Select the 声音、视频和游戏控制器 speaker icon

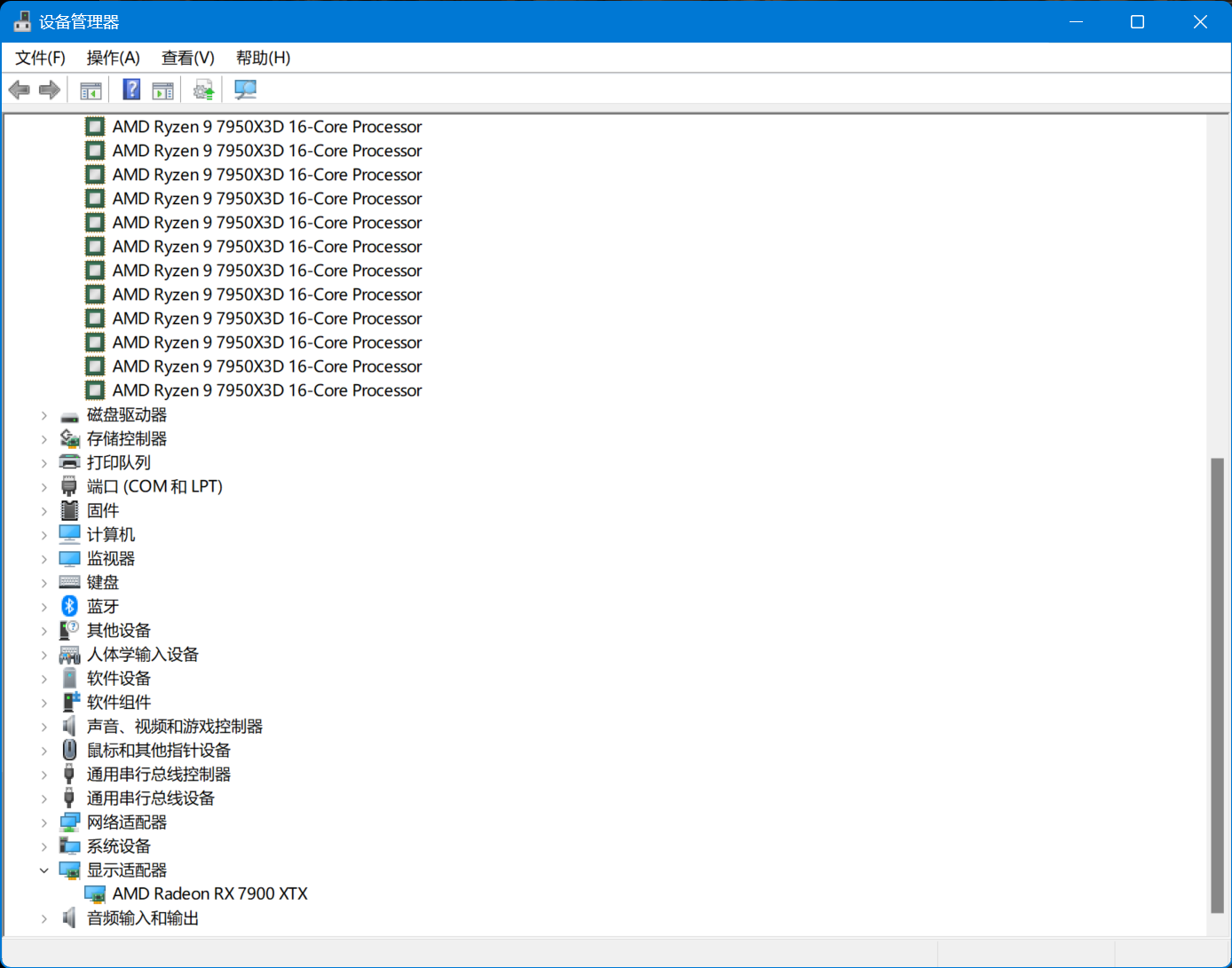[69, 726]
